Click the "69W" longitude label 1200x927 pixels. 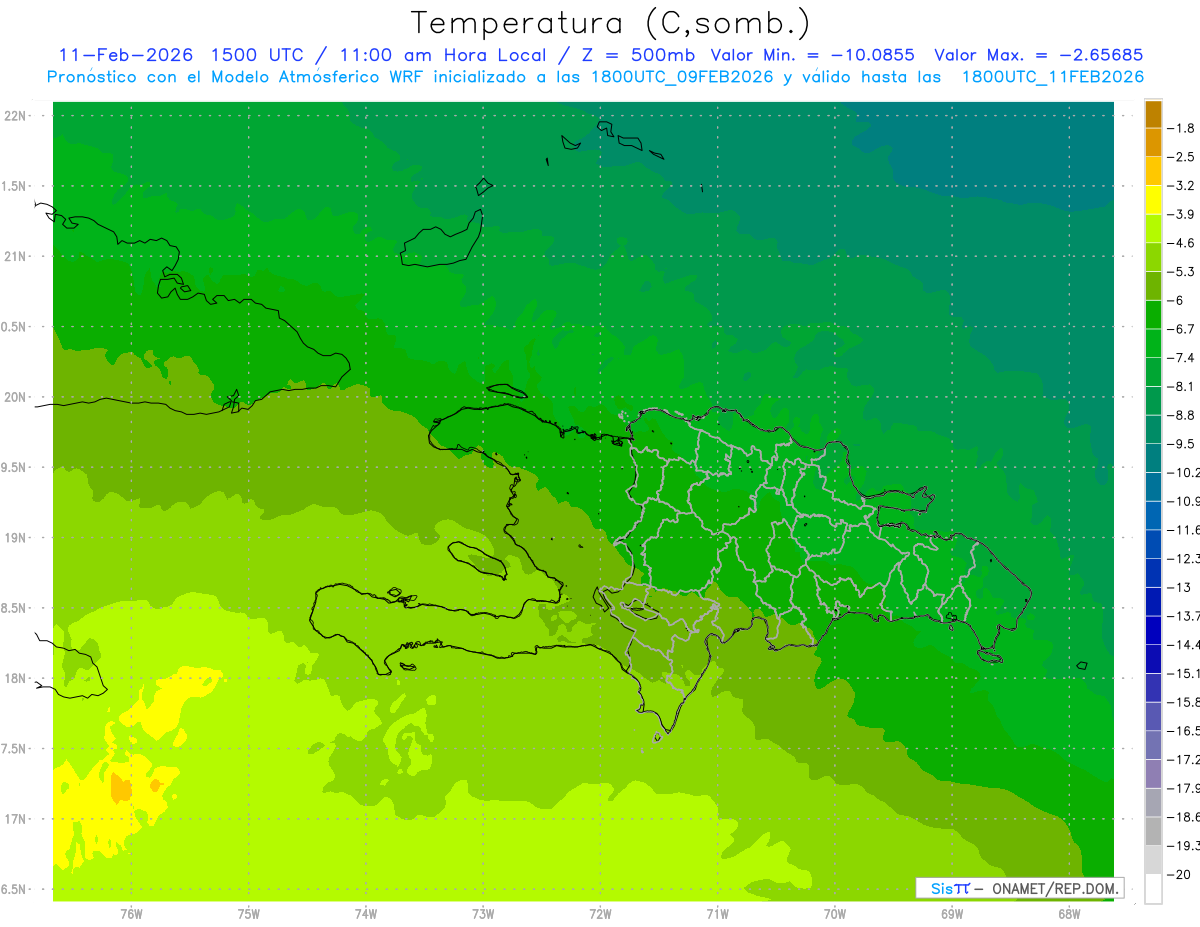(951, 914)
